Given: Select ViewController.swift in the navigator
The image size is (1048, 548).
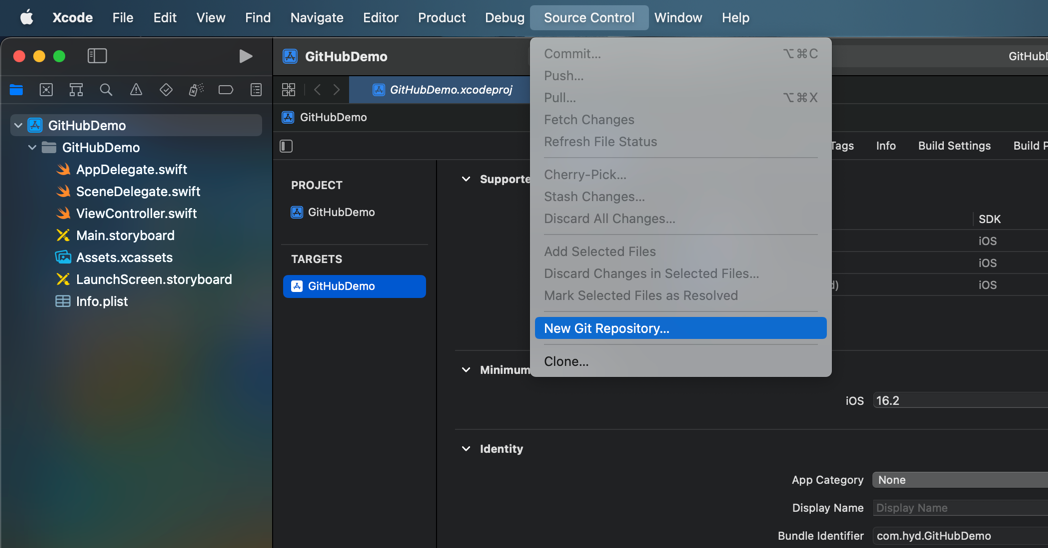Looking at the screenshot, I should click(x=136, y=213).
